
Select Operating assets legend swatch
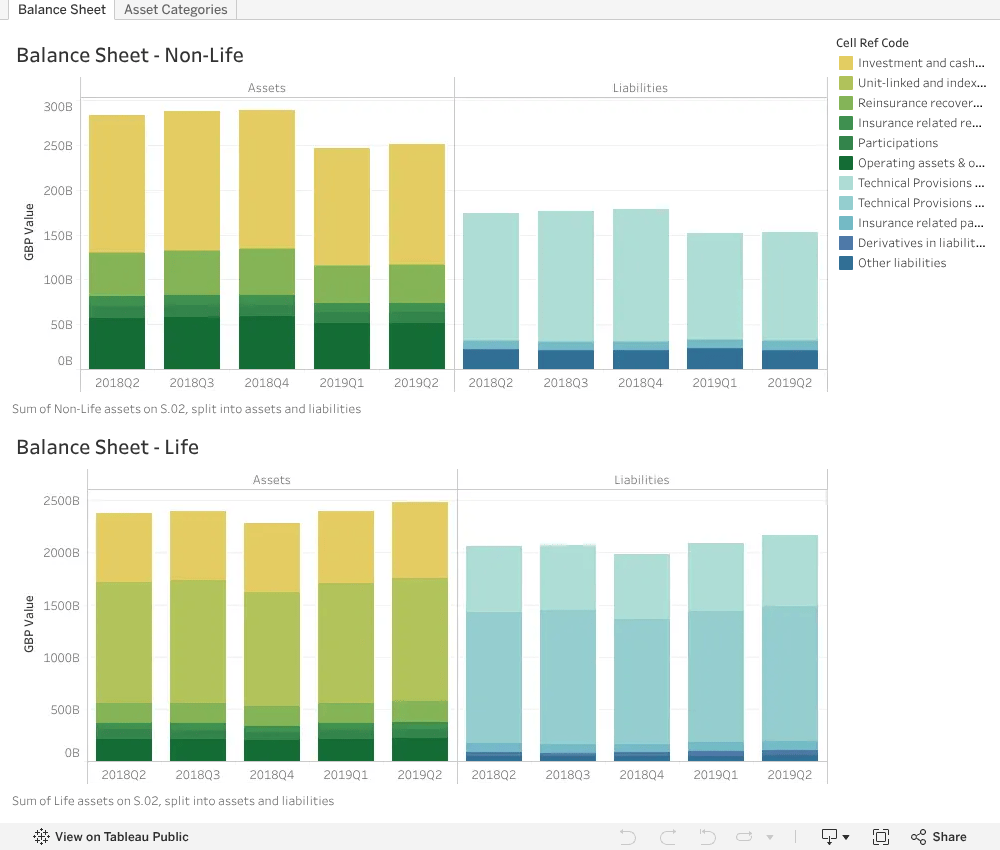coord(846,163)
